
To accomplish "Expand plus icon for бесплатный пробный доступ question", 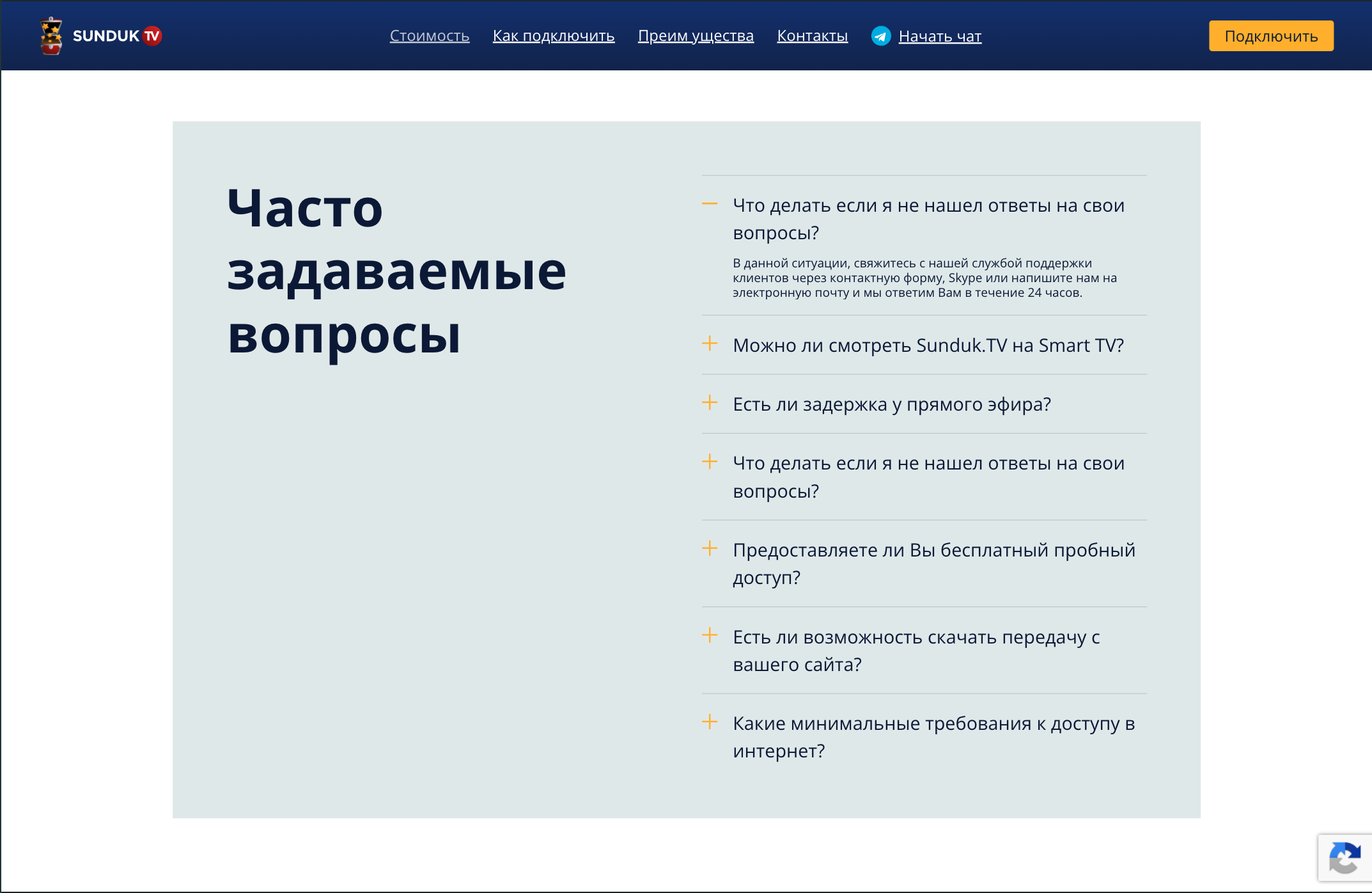I will (710, 548).
